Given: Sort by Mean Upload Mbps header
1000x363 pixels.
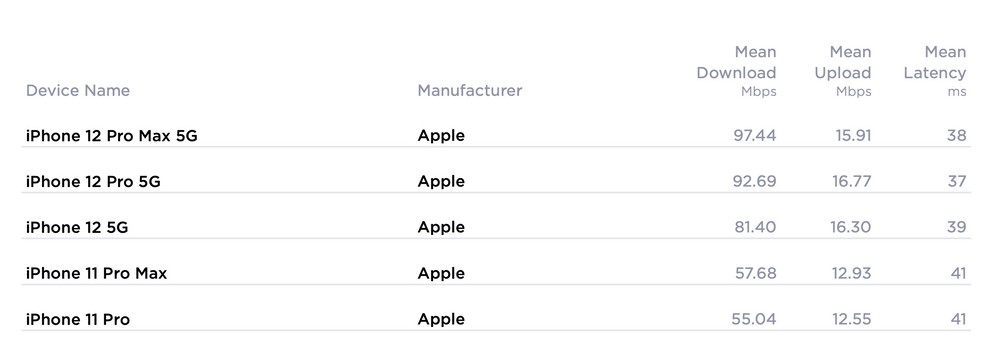Looking at the screenshot, I should pos(842,71).
